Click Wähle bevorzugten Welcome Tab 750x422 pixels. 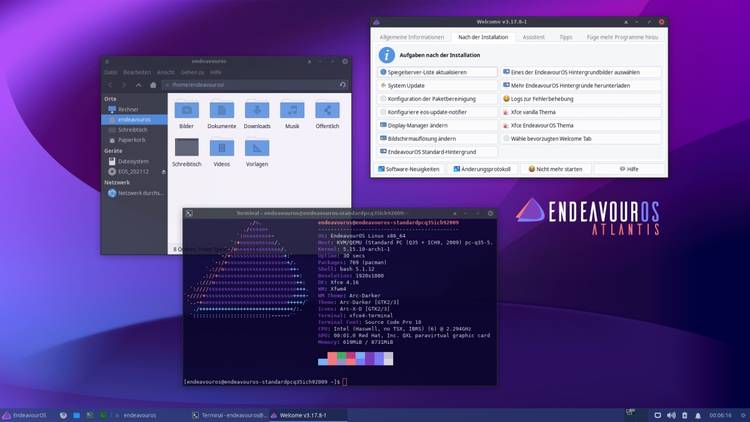581,139
